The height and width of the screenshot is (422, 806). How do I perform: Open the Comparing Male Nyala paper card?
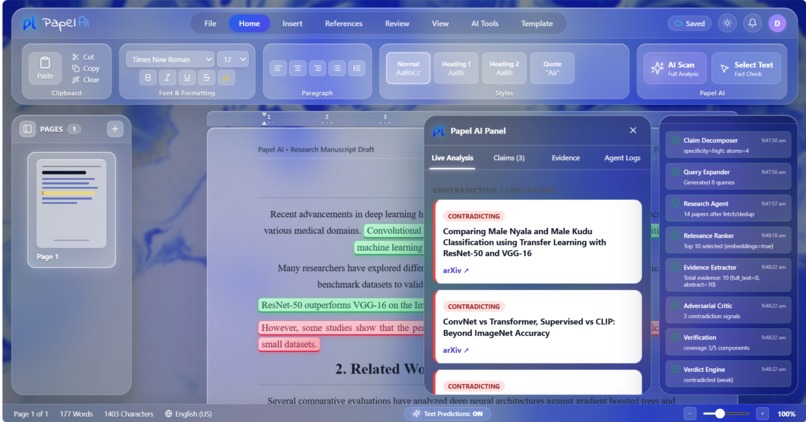(538, 242)
